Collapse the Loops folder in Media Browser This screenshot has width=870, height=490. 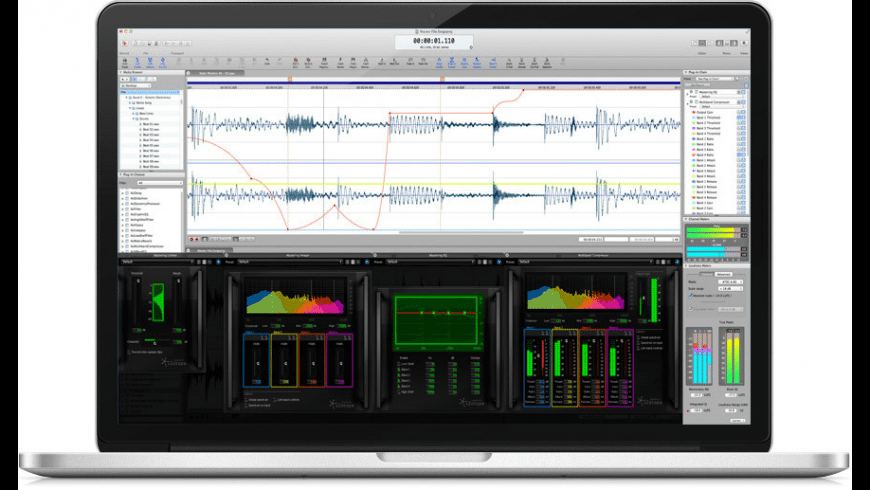(130, 108)
